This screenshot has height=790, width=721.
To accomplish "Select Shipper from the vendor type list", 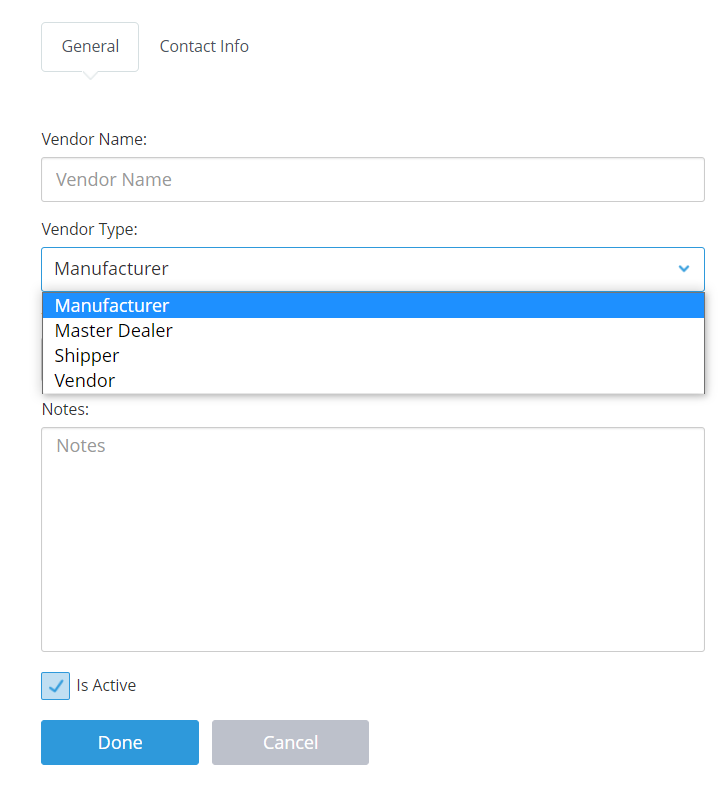I will (373, 356).
